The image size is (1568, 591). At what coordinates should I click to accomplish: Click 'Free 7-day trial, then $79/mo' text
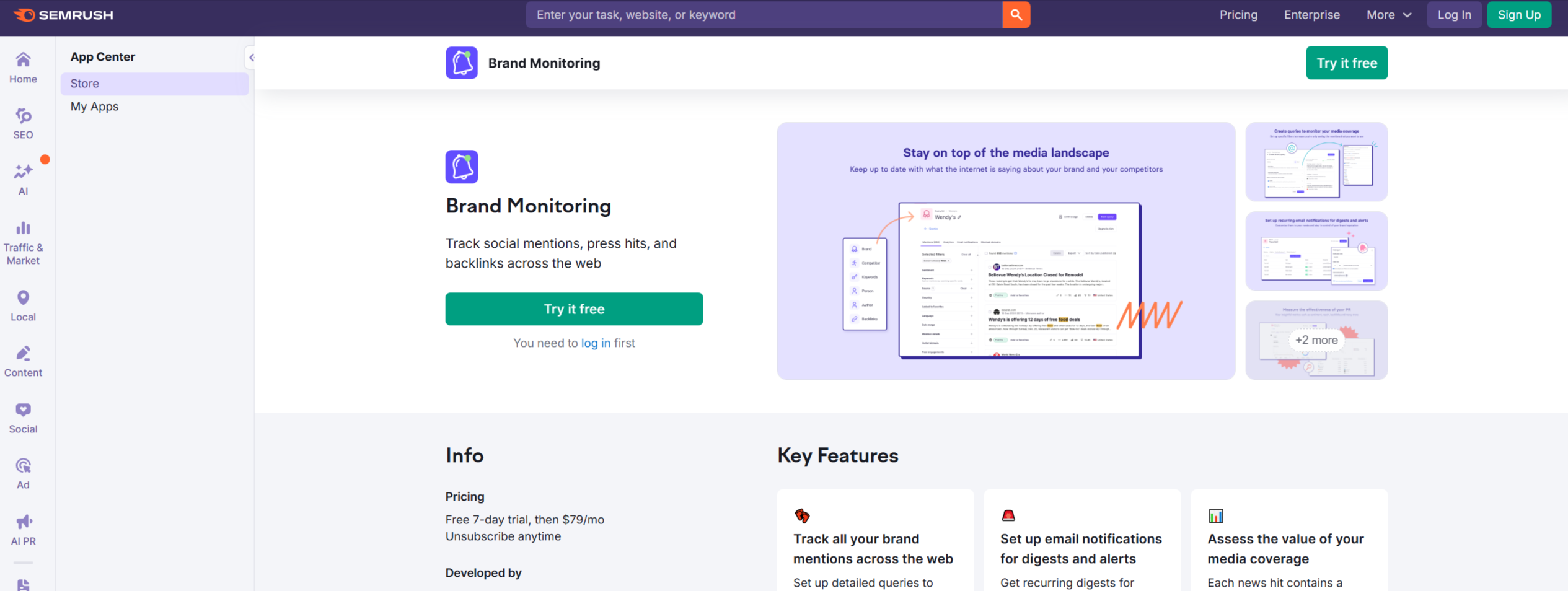click(x=525, y=520)
